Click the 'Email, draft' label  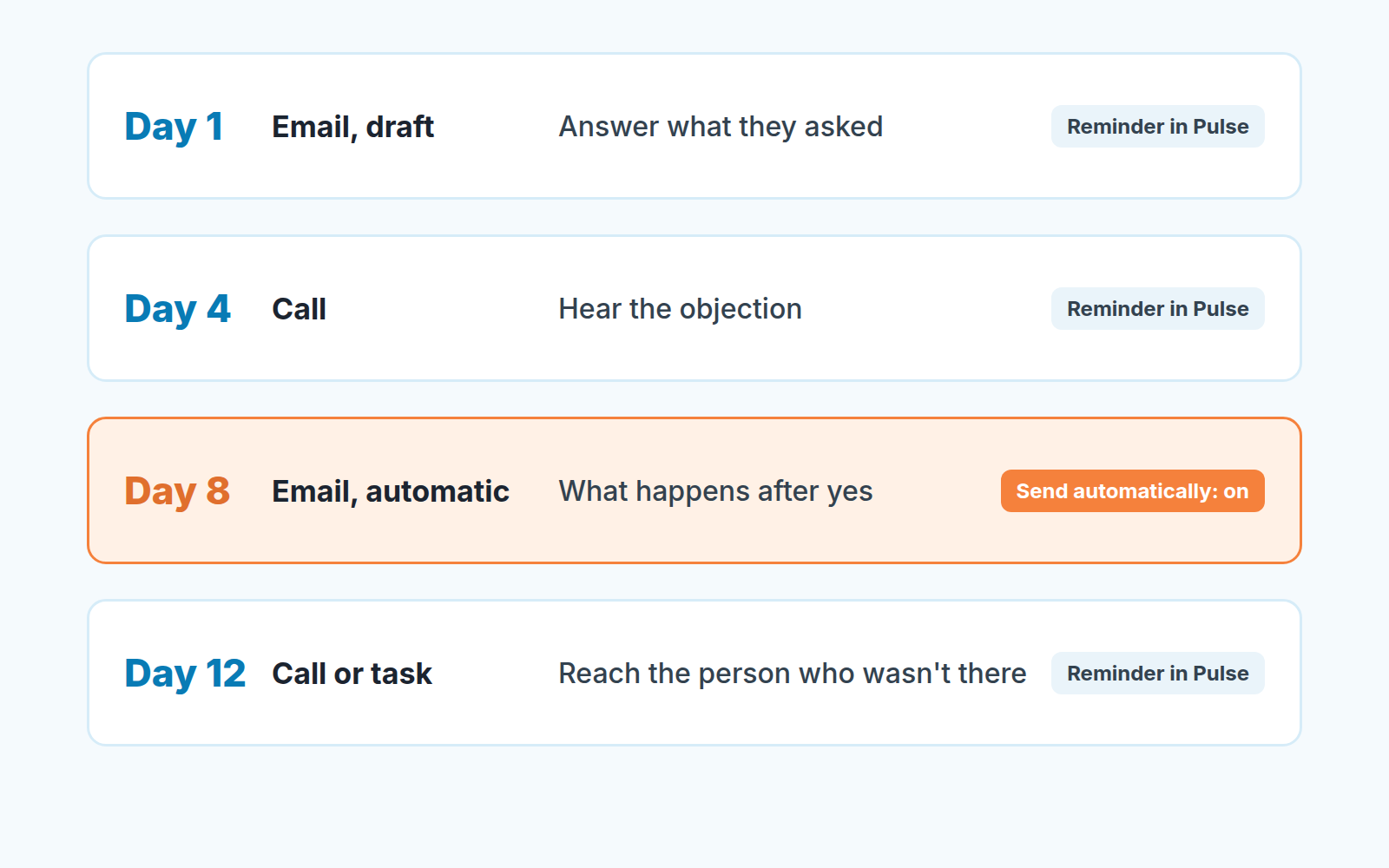(352, 127)
